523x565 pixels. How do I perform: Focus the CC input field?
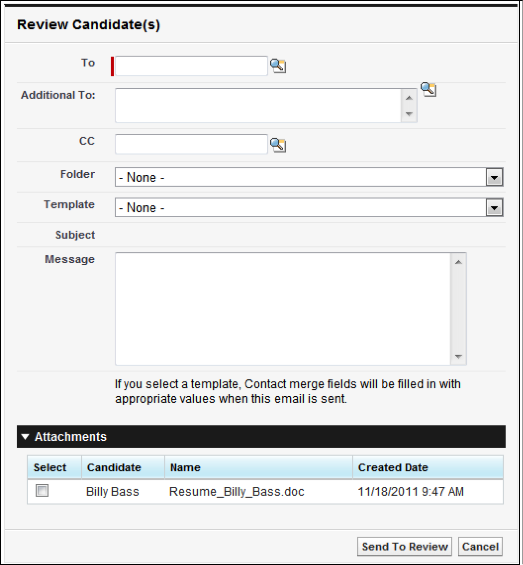pos(191,144)
